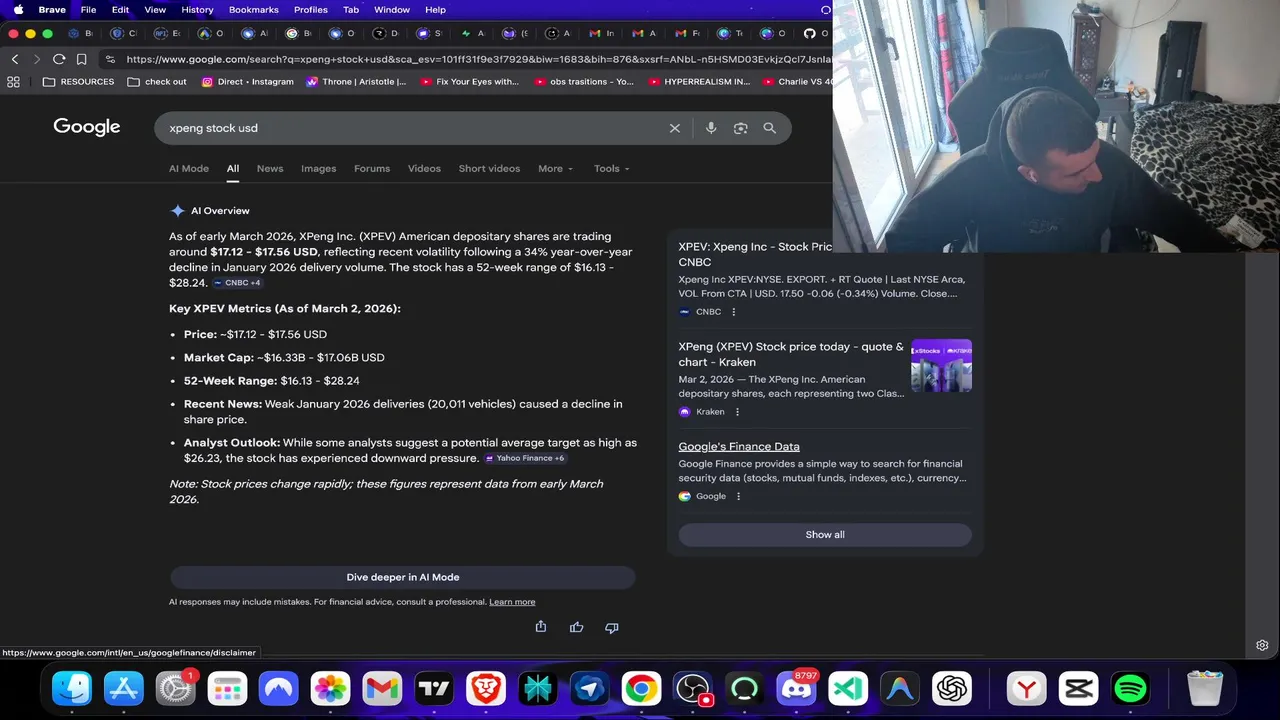The image size is (1280, 720).
Task: Open ChatGPT app in the dock
Action: pos(952,688)
